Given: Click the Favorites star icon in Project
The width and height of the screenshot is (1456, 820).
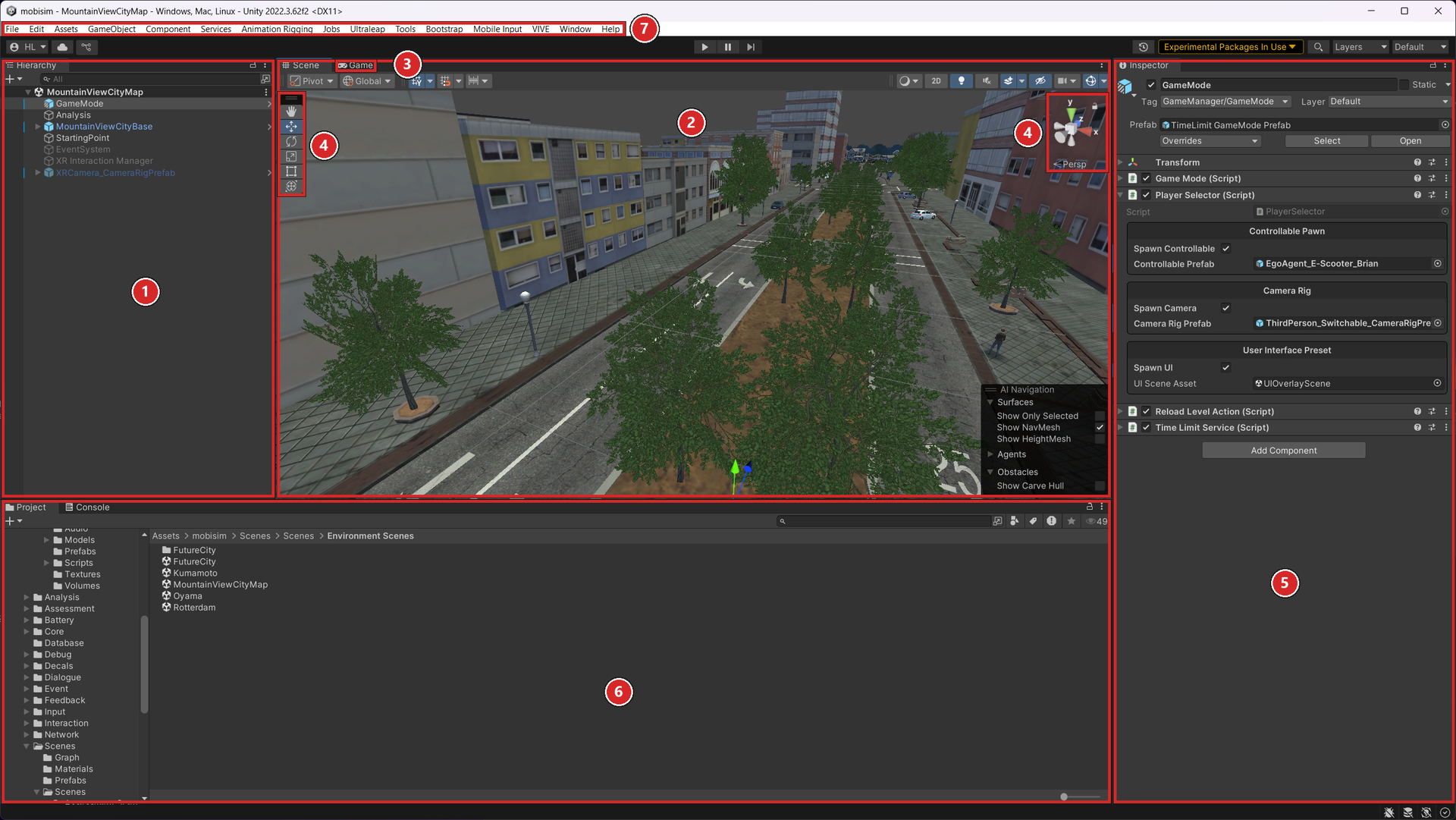Looking at the screenshot, I should [x=1071, y=521].
